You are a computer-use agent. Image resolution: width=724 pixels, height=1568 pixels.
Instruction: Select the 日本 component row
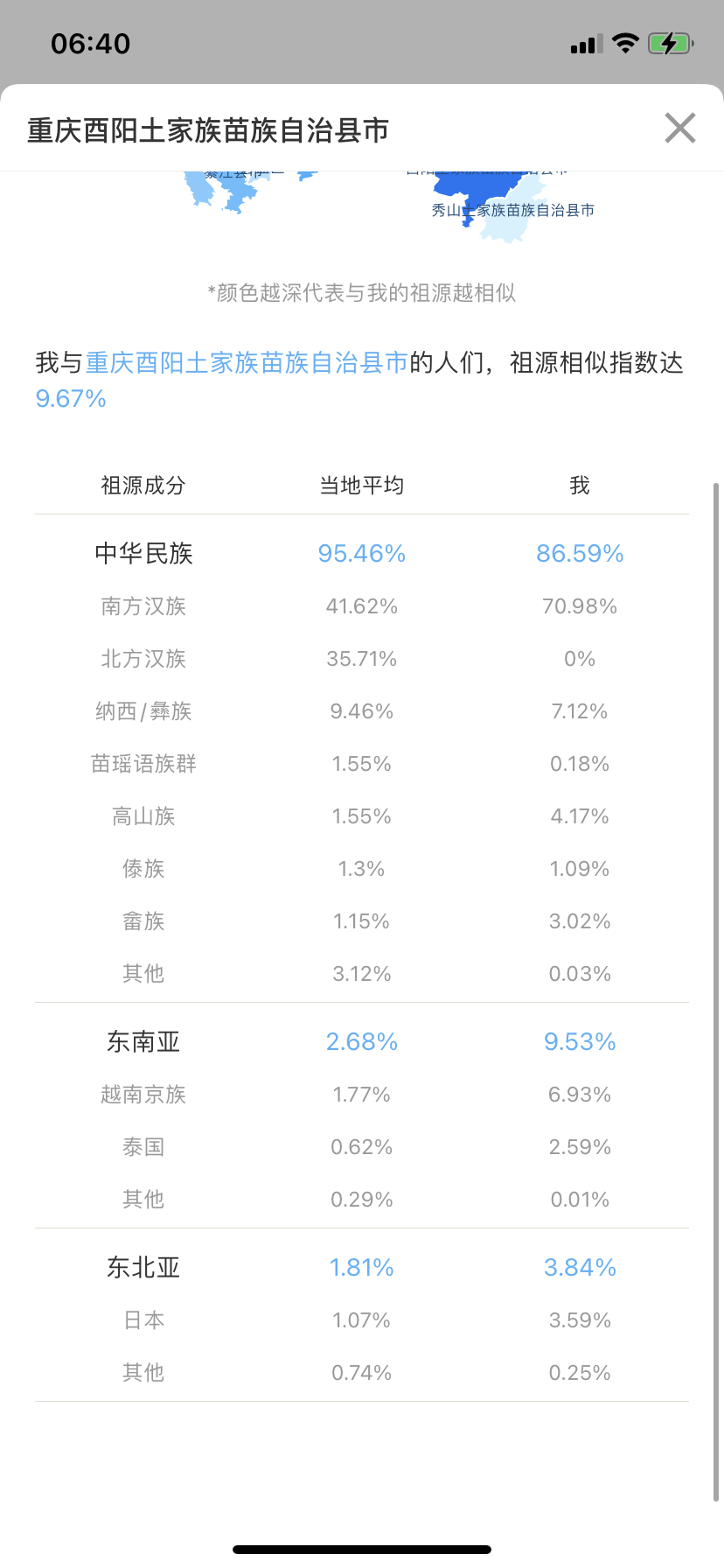pyautogui.click(x=362, y=1320)
